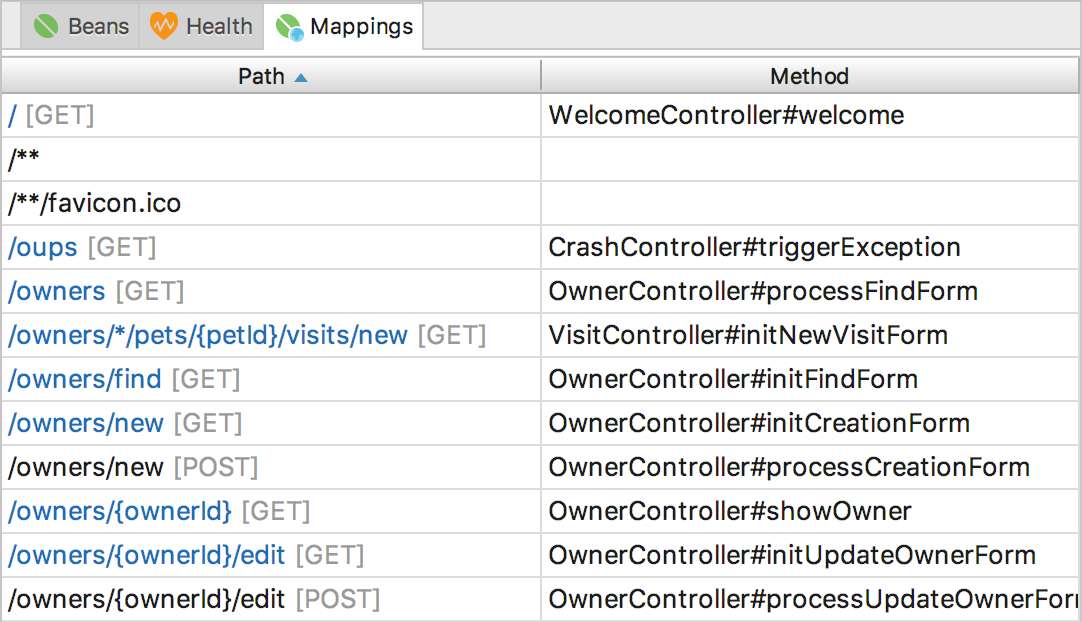
Task: Click the Health tab heart icon
Action: (x=163, y=26)
